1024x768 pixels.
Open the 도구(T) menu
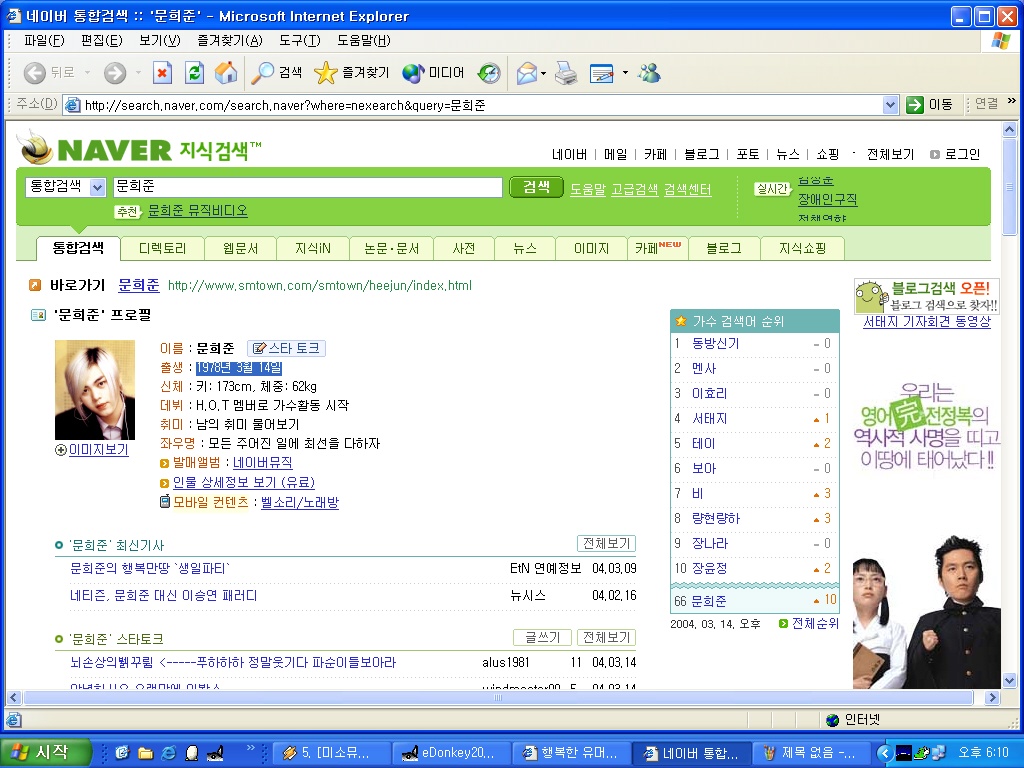point(300,40)
